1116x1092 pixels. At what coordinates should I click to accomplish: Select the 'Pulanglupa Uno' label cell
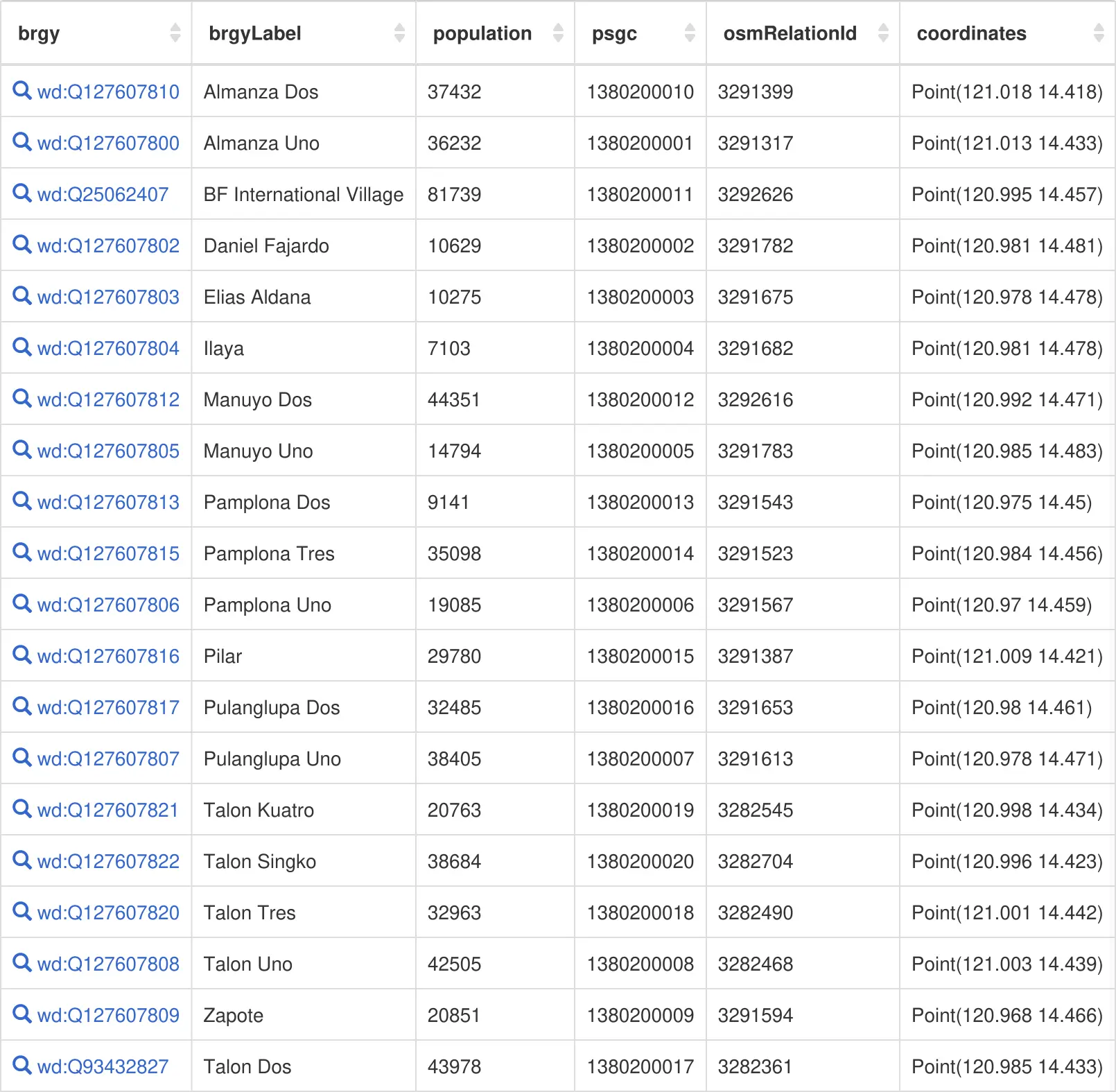(304, 759)
